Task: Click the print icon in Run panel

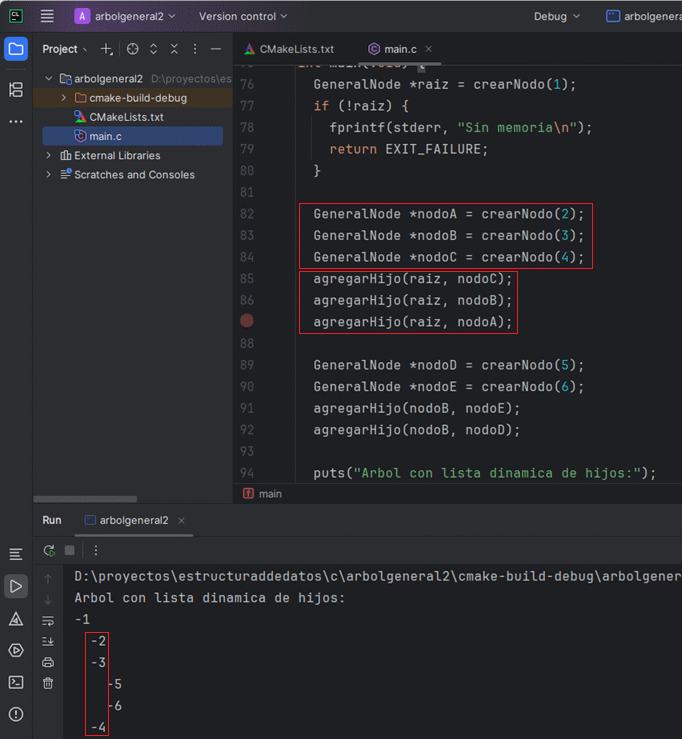Action: pos(48,662)
